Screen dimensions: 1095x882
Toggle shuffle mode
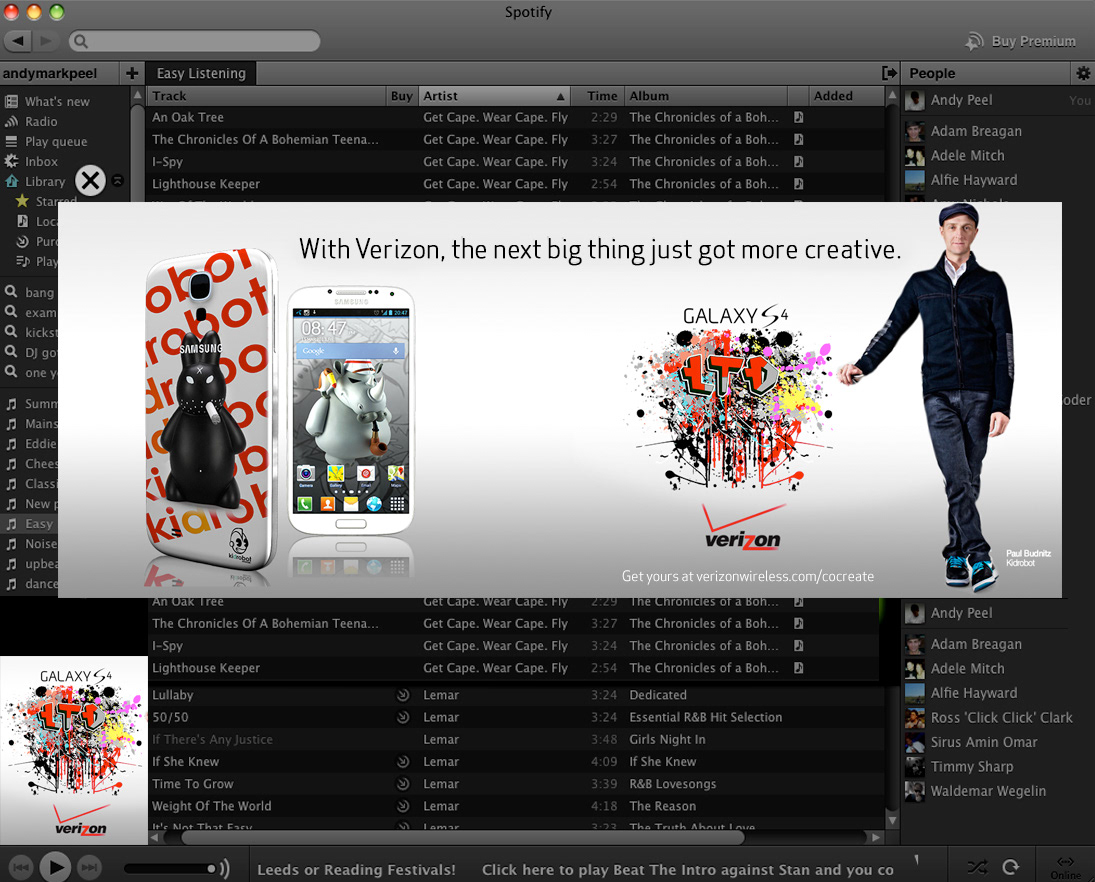tap(977, 867)
